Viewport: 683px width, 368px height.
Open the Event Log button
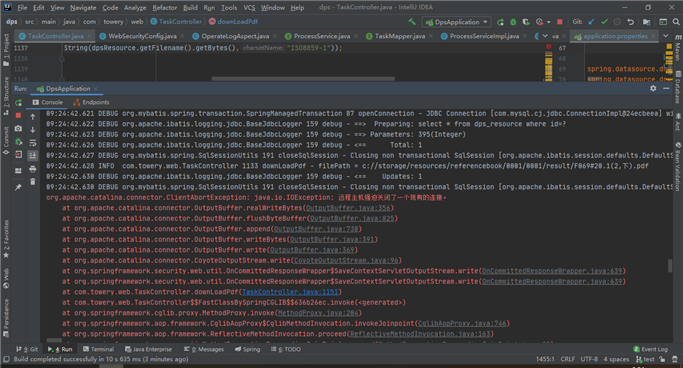point(650,349)
